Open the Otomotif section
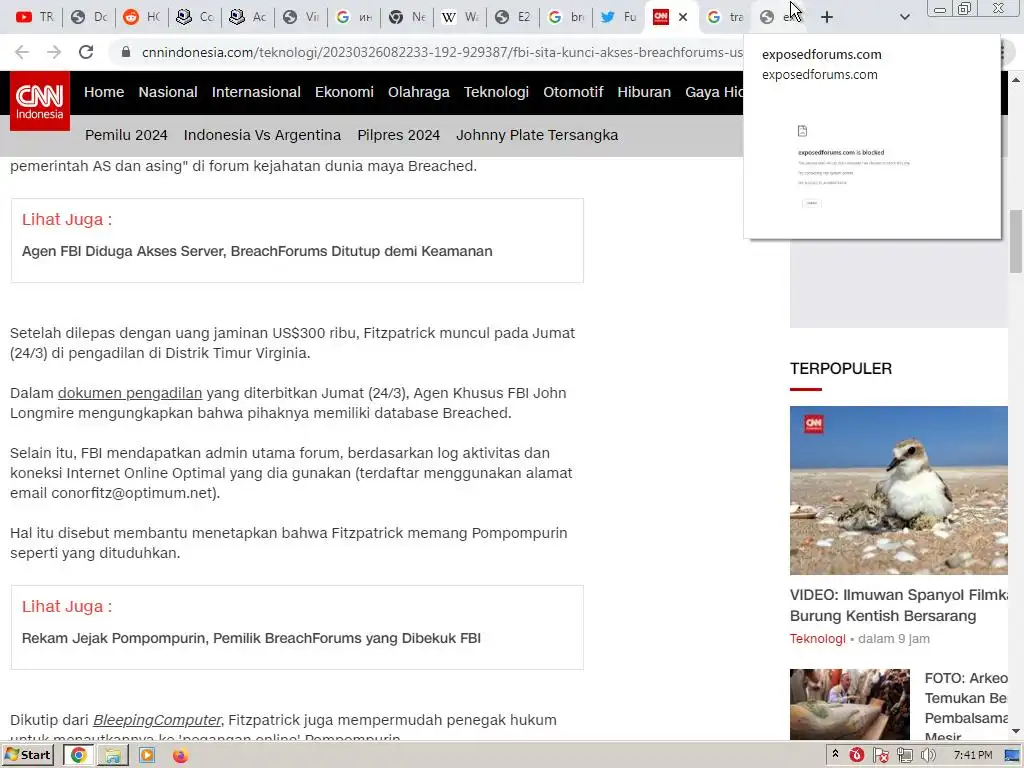This screenshot has width=1024, height=768. point(573,92)
